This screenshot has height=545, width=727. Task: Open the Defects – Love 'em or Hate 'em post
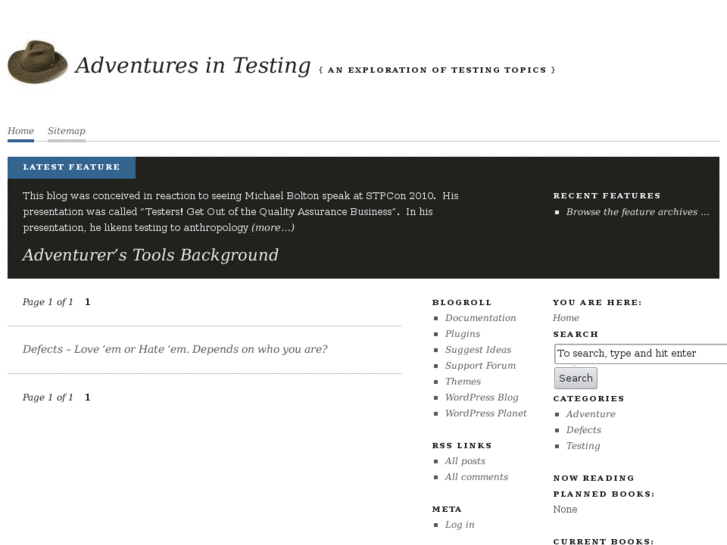[x=175, y=350]
